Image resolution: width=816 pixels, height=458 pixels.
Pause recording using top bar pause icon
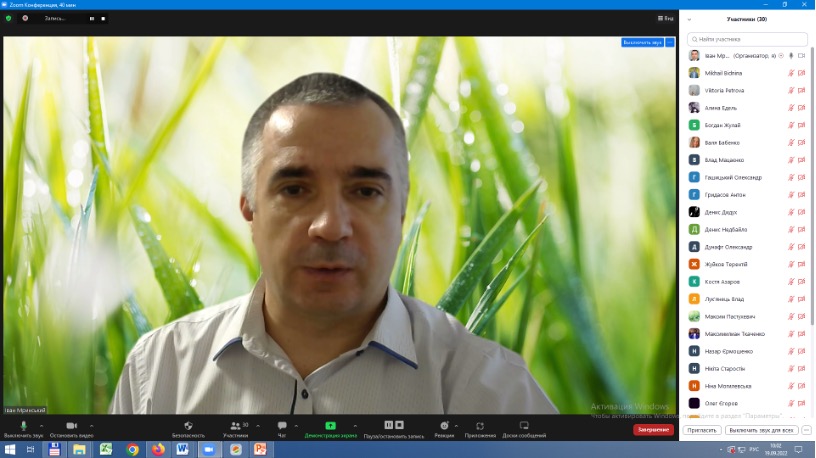point(92,18)
